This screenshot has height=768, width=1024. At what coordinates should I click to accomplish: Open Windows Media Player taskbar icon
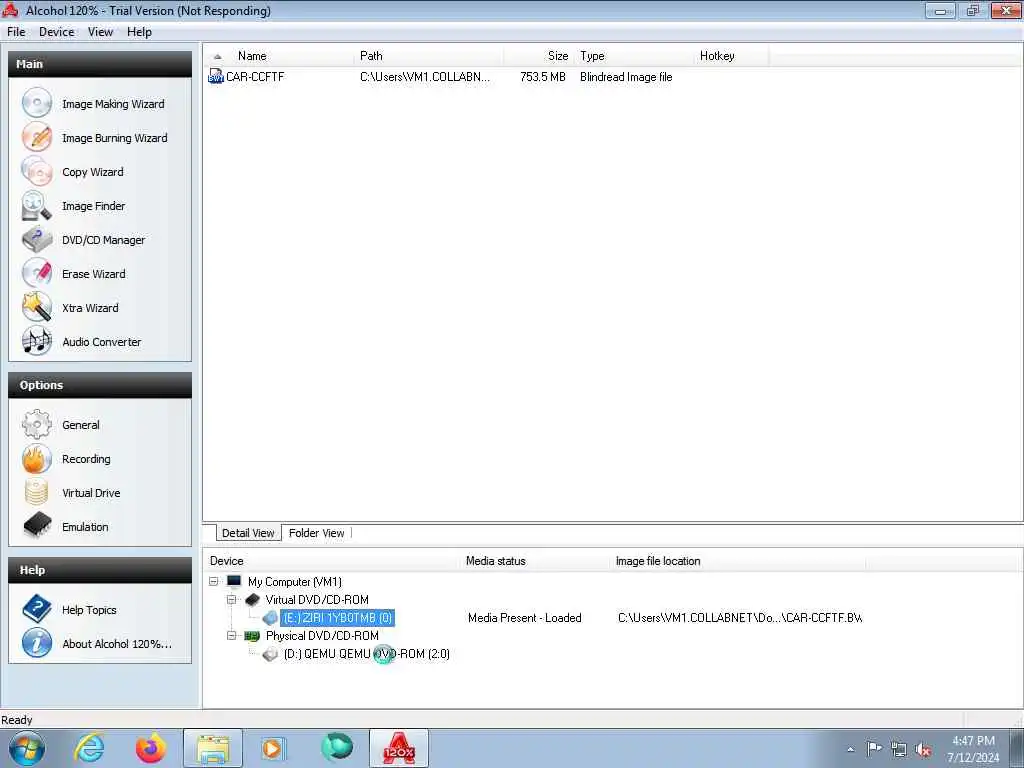(273, 748)
